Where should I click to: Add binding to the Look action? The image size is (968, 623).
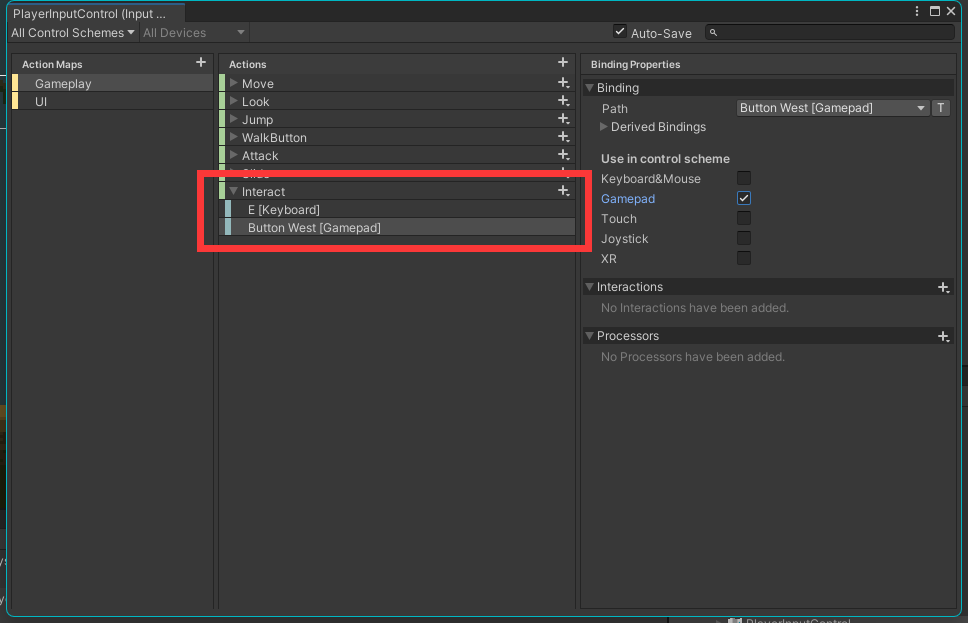(x=563, y=101)
